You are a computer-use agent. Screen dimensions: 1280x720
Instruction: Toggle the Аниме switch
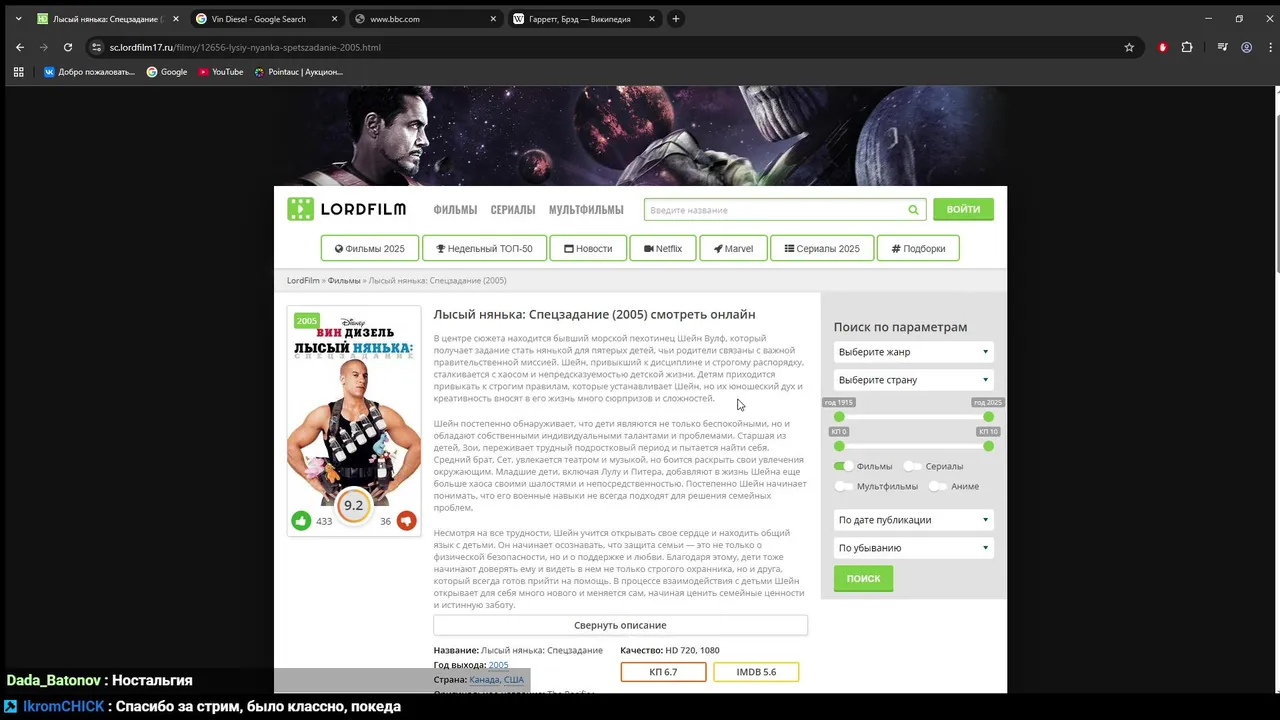[x=938, y=486]
